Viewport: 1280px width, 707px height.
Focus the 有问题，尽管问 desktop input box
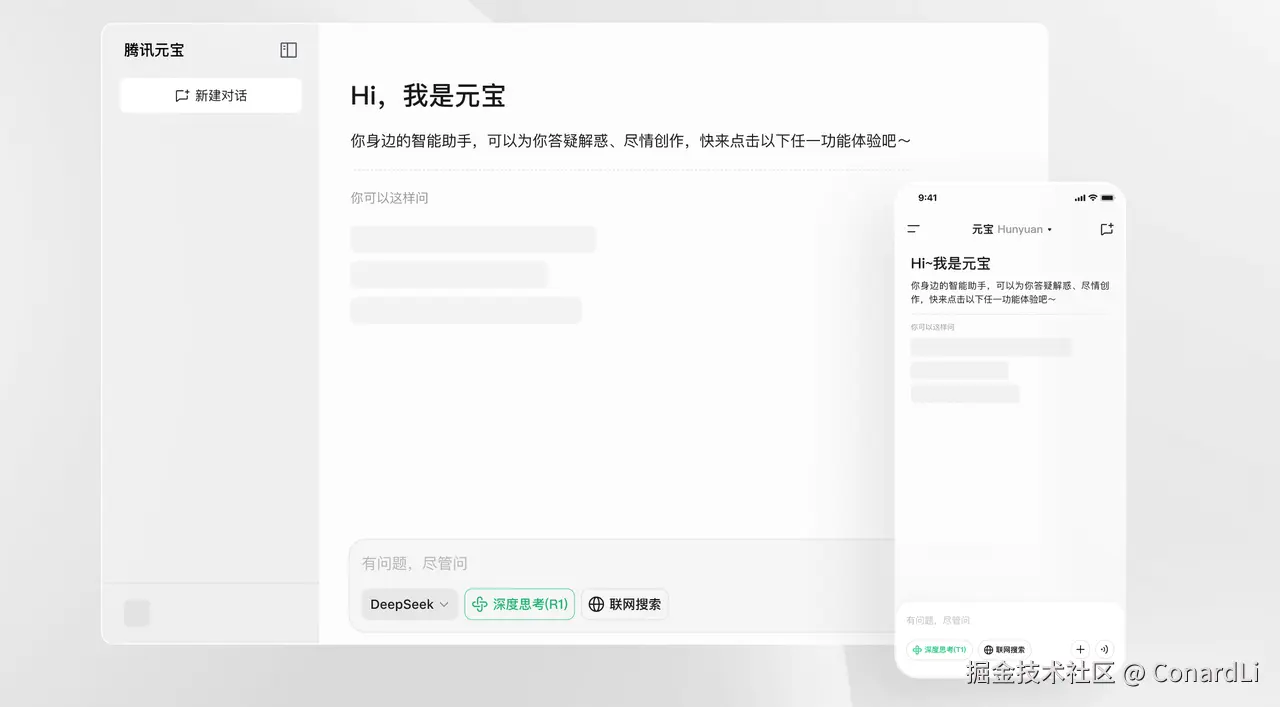tap(620, 564)
